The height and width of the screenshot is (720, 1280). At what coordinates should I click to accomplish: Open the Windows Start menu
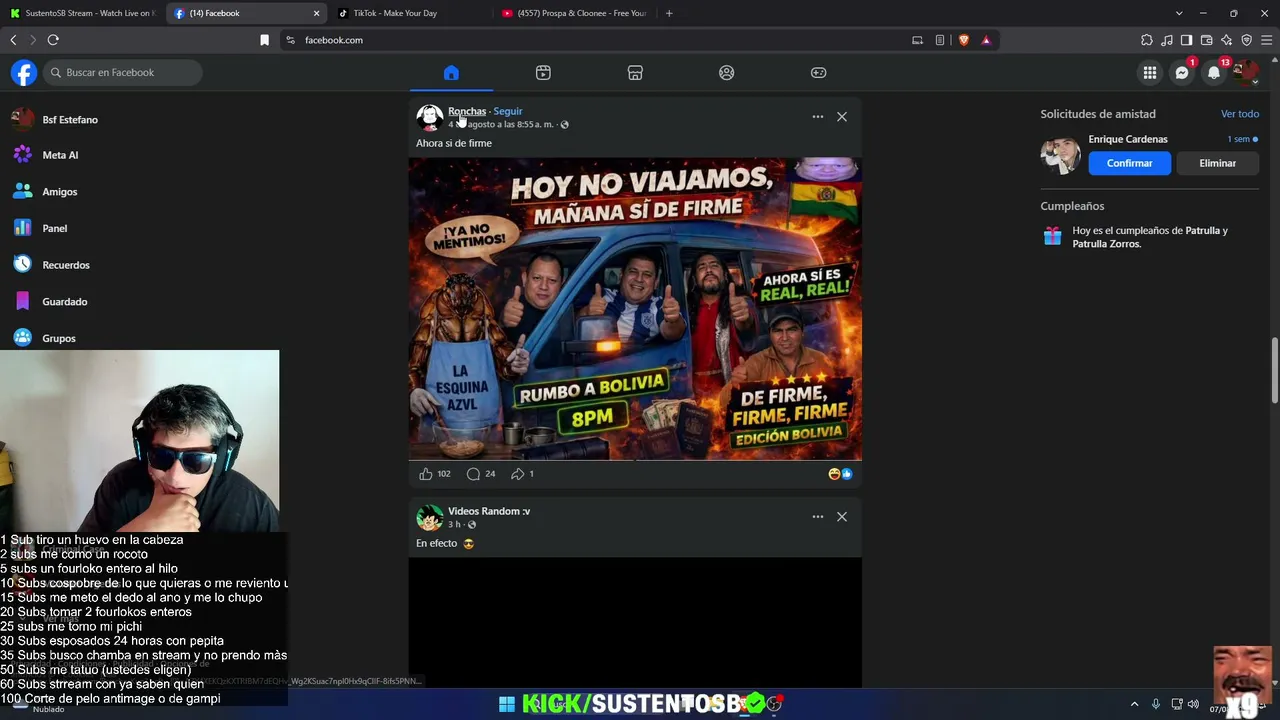click(x=507, y=704)
